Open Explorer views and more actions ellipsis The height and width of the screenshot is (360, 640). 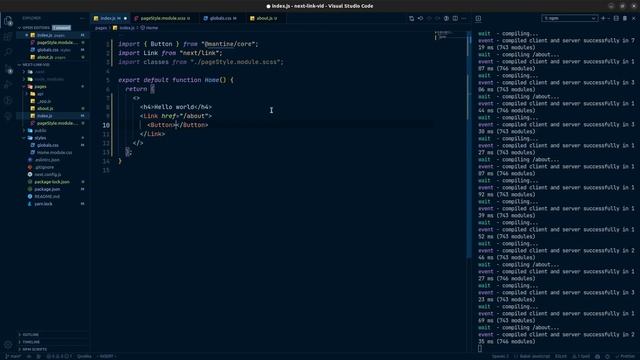(x=82, y=18)
